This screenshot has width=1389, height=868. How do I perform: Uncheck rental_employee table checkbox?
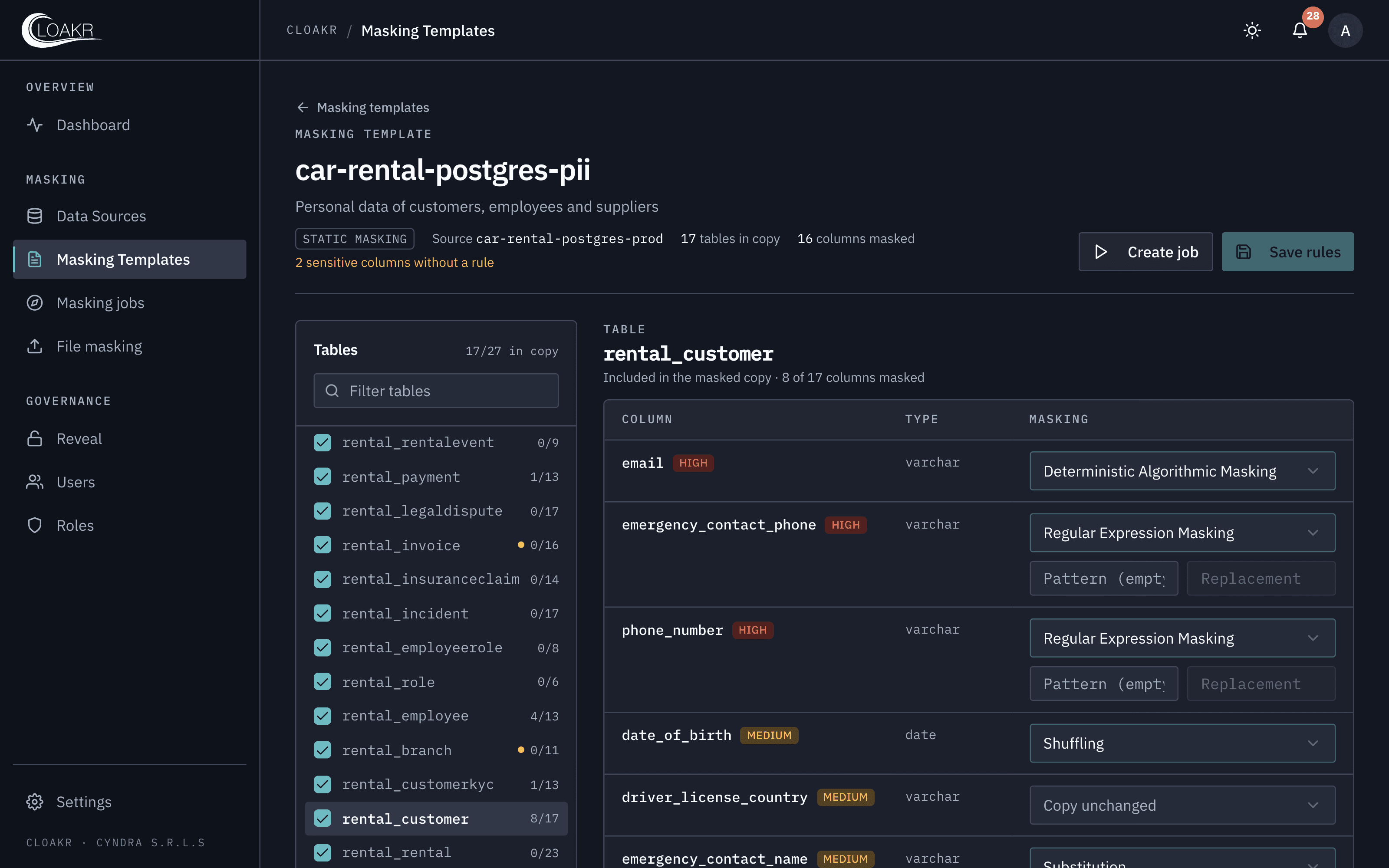[x=323, y=716]
